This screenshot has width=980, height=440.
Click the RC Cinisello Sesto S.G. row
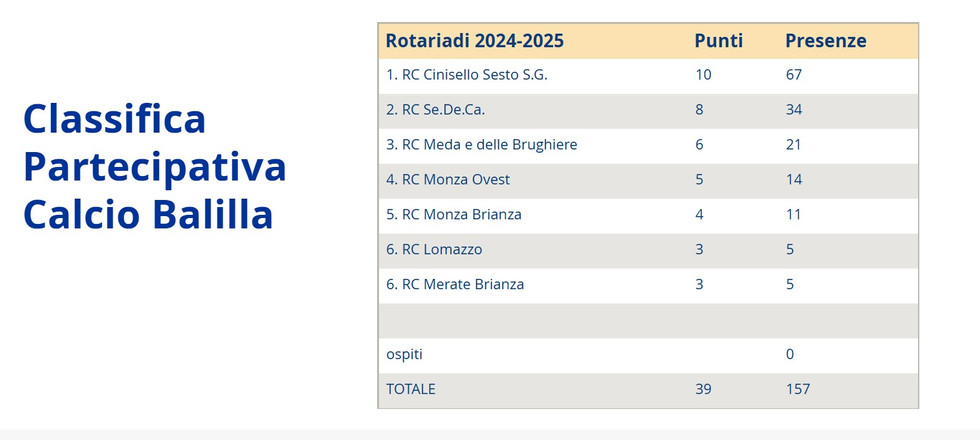coord(467,75)
